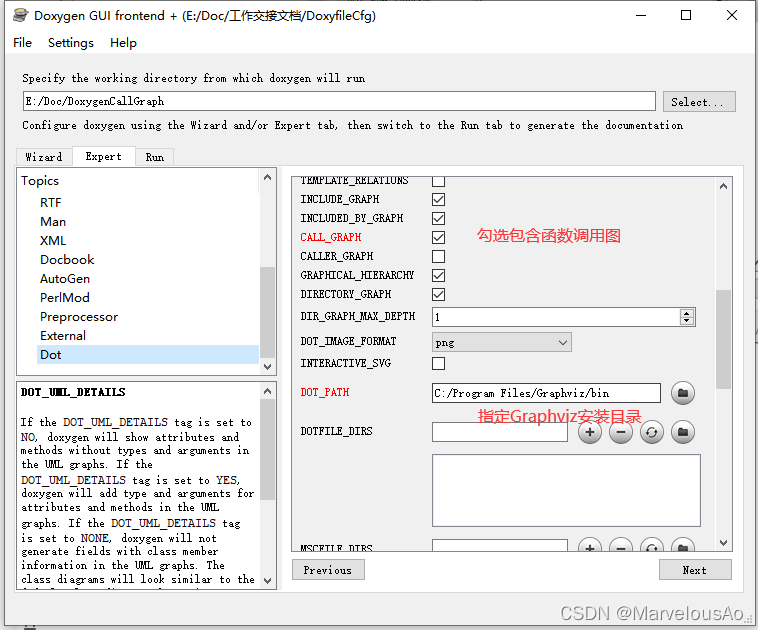This screenshot has width=758, height=630.
Task: Open the Help menu
Action: (123, 43)
